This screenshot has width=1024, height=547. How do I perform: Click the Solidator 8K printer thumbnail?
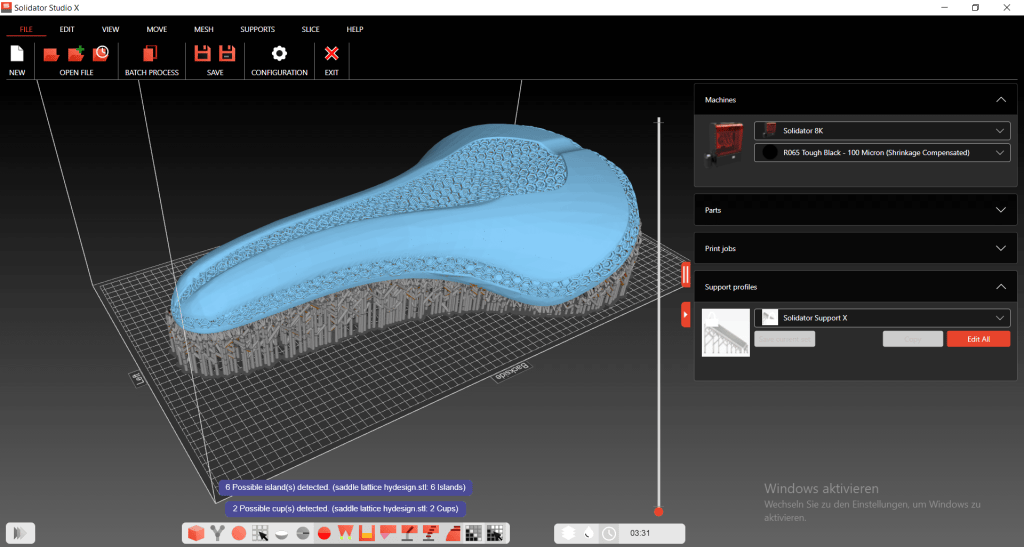coord(725,142)
